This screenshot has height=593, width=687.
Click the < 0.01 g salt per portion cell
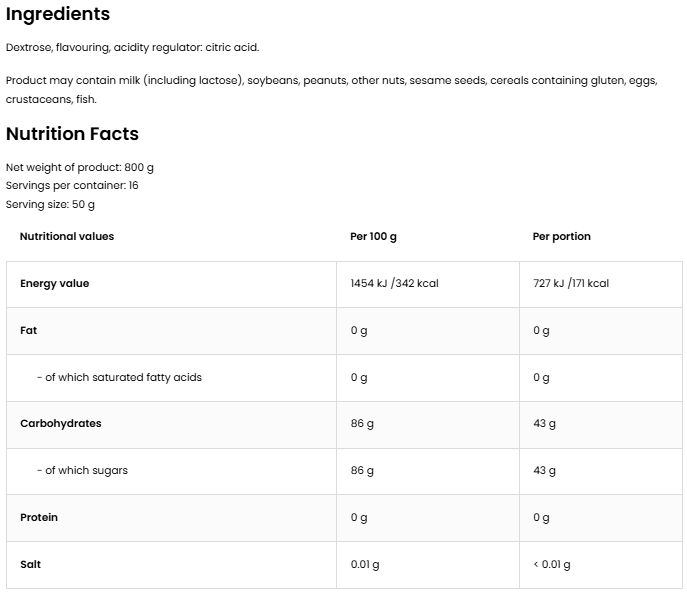point(552,565)
